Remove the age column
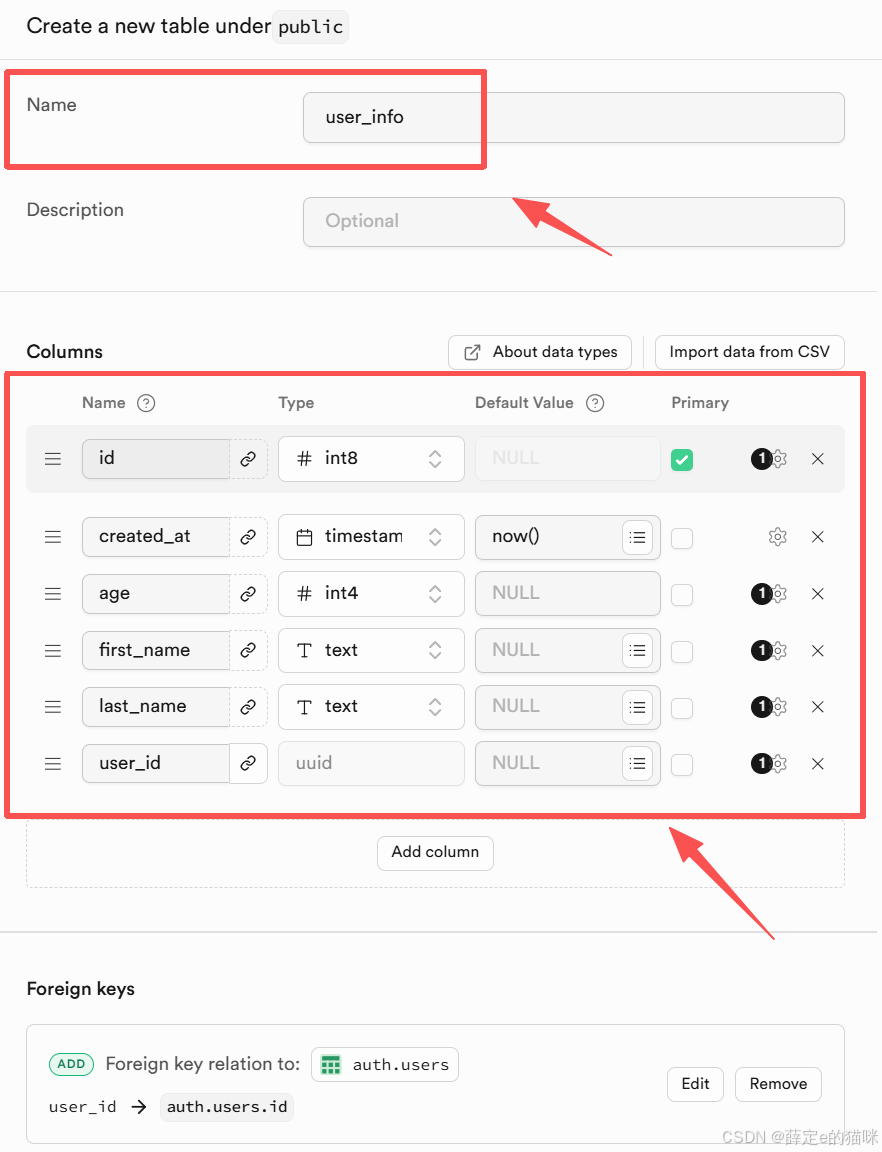Viewport: 882px width, 1152px height. pos(817,594)
